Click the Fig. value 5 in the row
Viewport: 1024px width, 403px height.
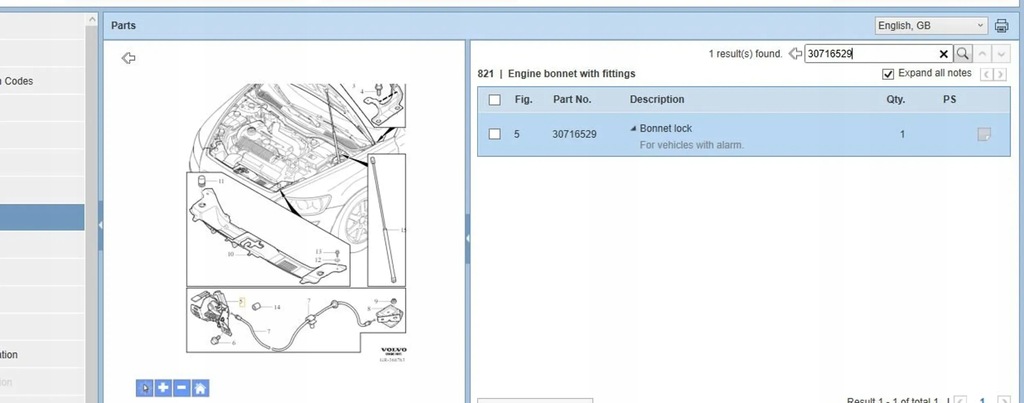click(517, 134)
